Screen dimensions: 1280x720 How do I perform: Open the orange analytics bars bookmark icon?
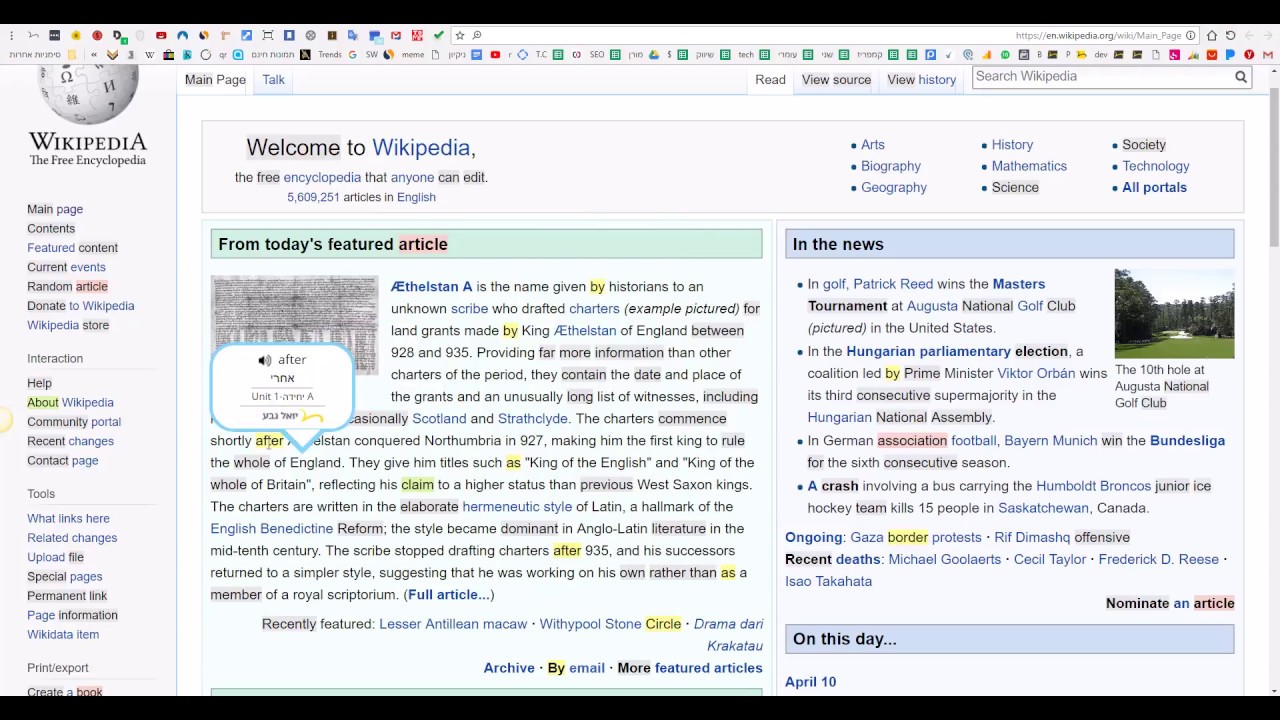click(987, 55)
